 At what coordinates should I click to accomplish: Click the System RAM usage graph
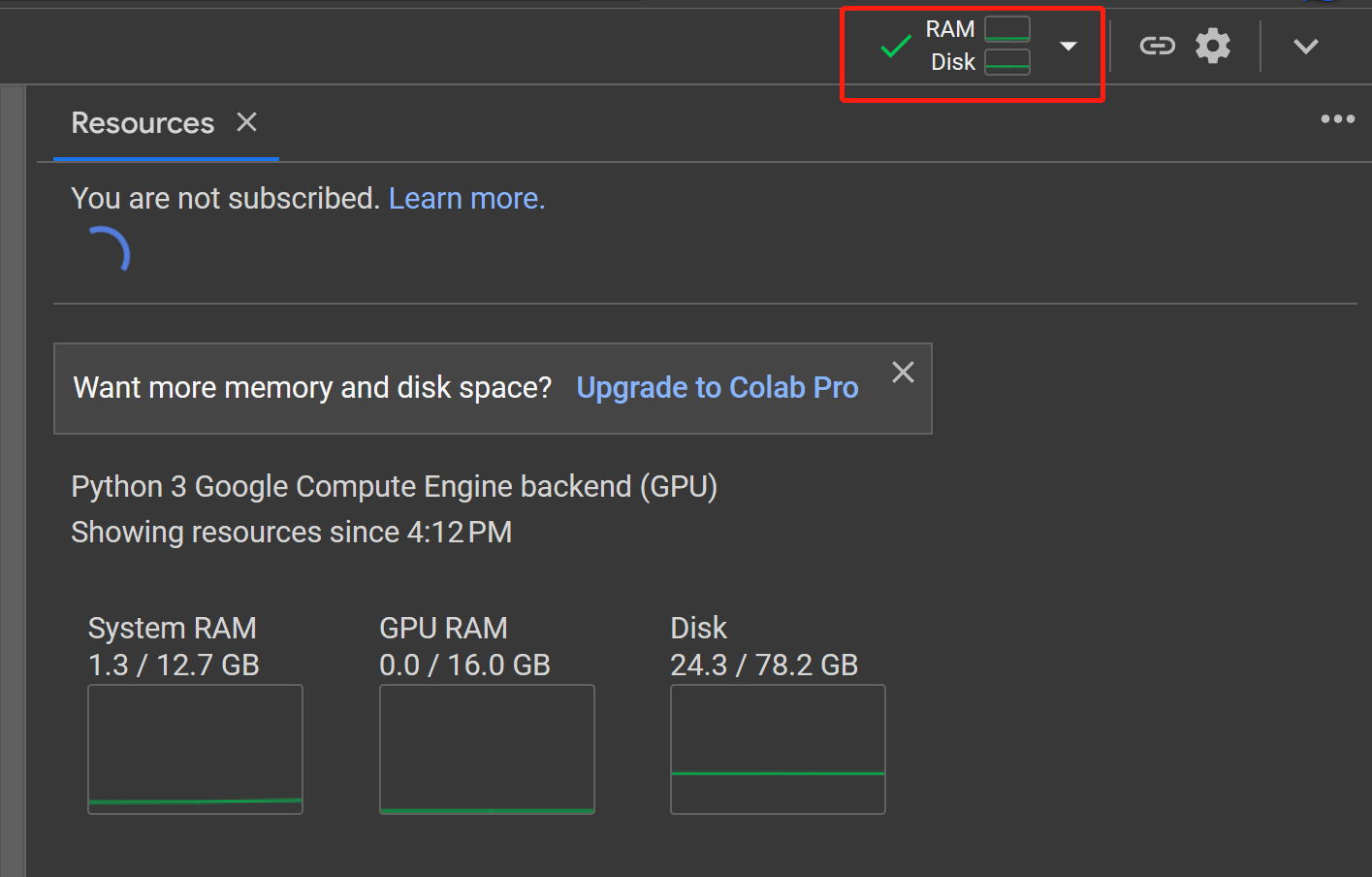195,749
